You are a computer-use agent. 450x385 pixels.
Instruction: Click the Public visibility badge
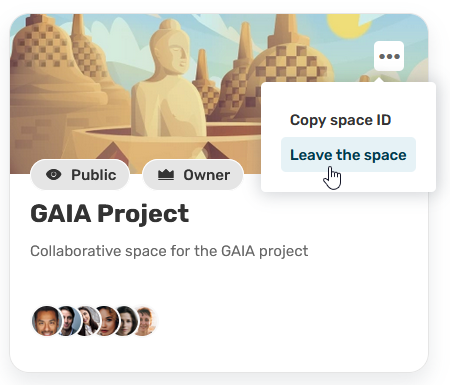80,175
